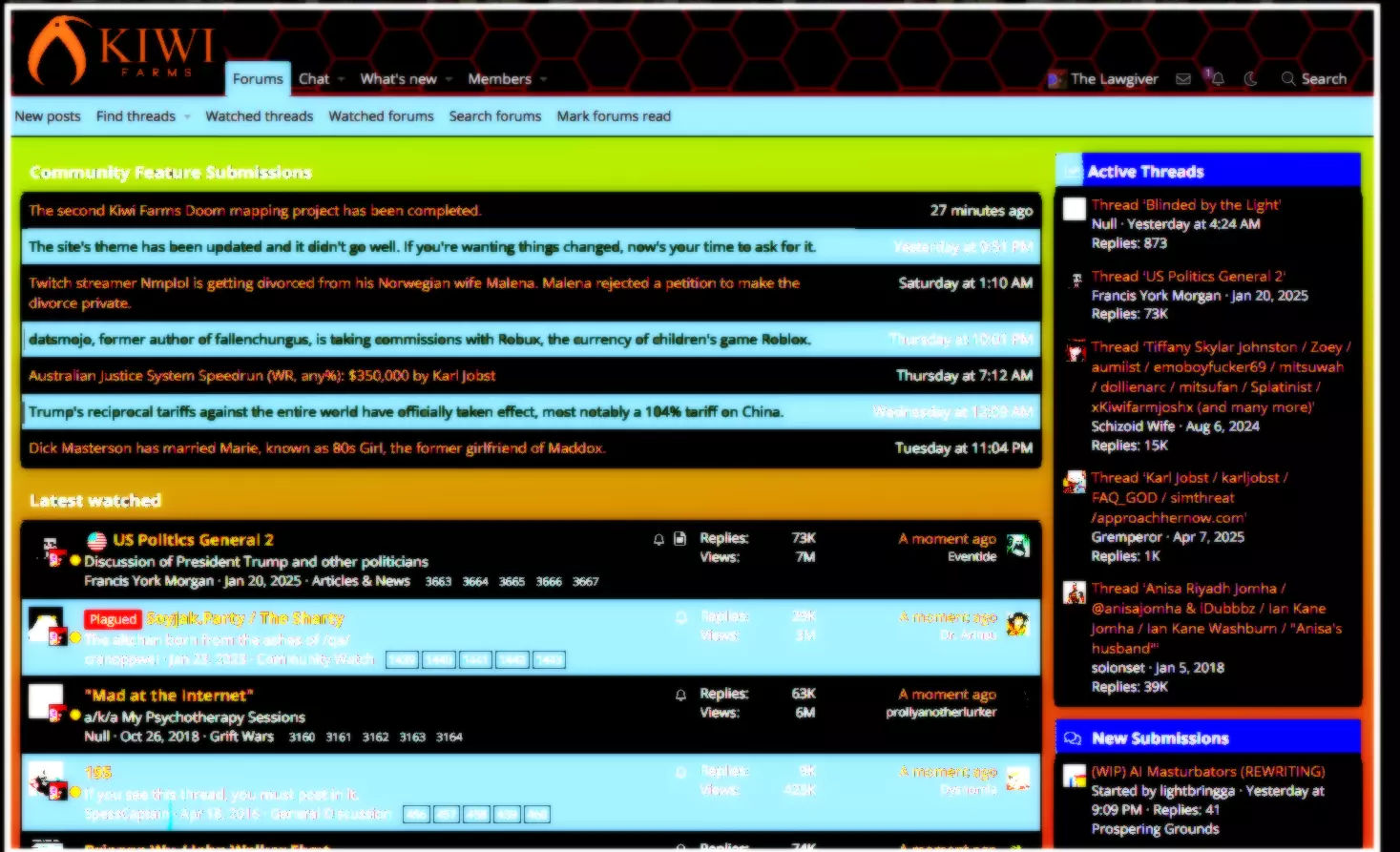Open the thread titled 195

(x=98, y=773)
